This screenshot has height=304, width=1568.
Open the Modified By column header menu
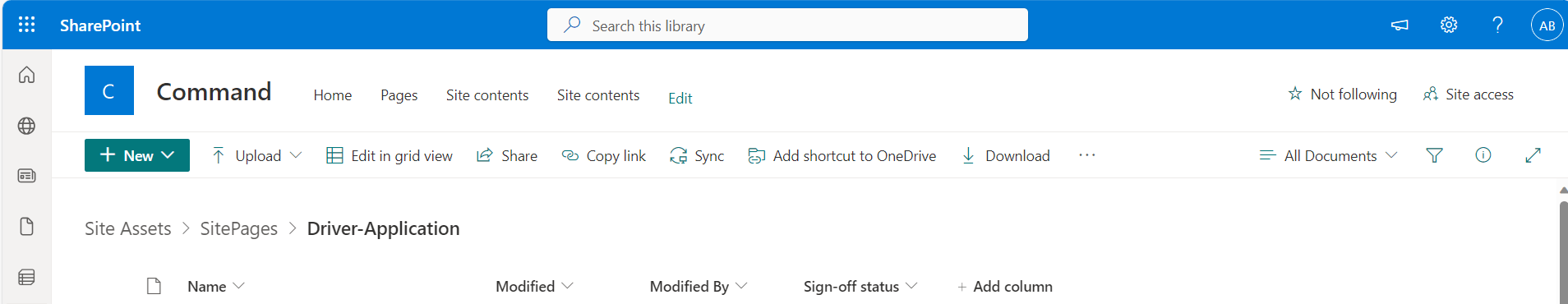(x=699, y=286)
